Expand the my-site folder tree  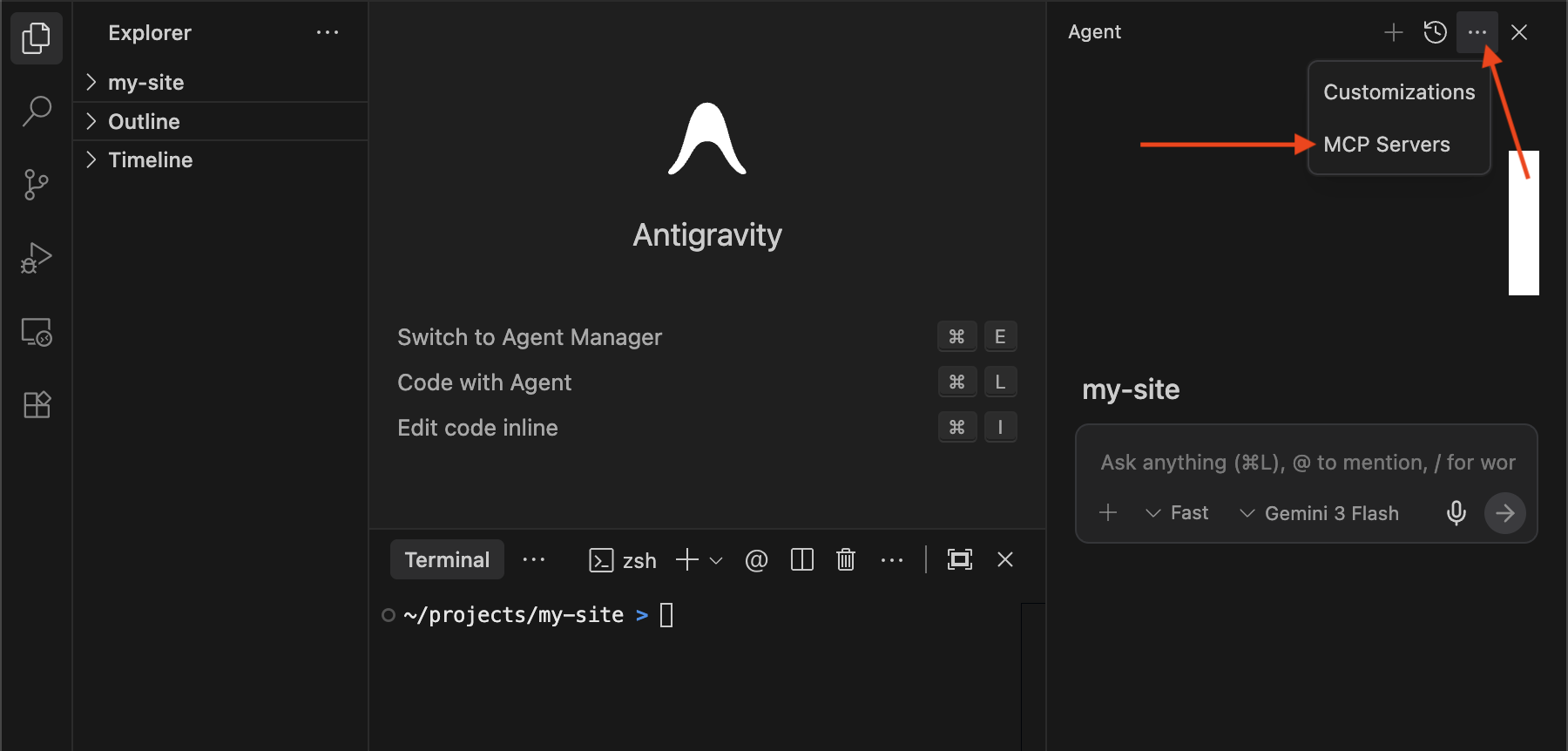point(220,83)
